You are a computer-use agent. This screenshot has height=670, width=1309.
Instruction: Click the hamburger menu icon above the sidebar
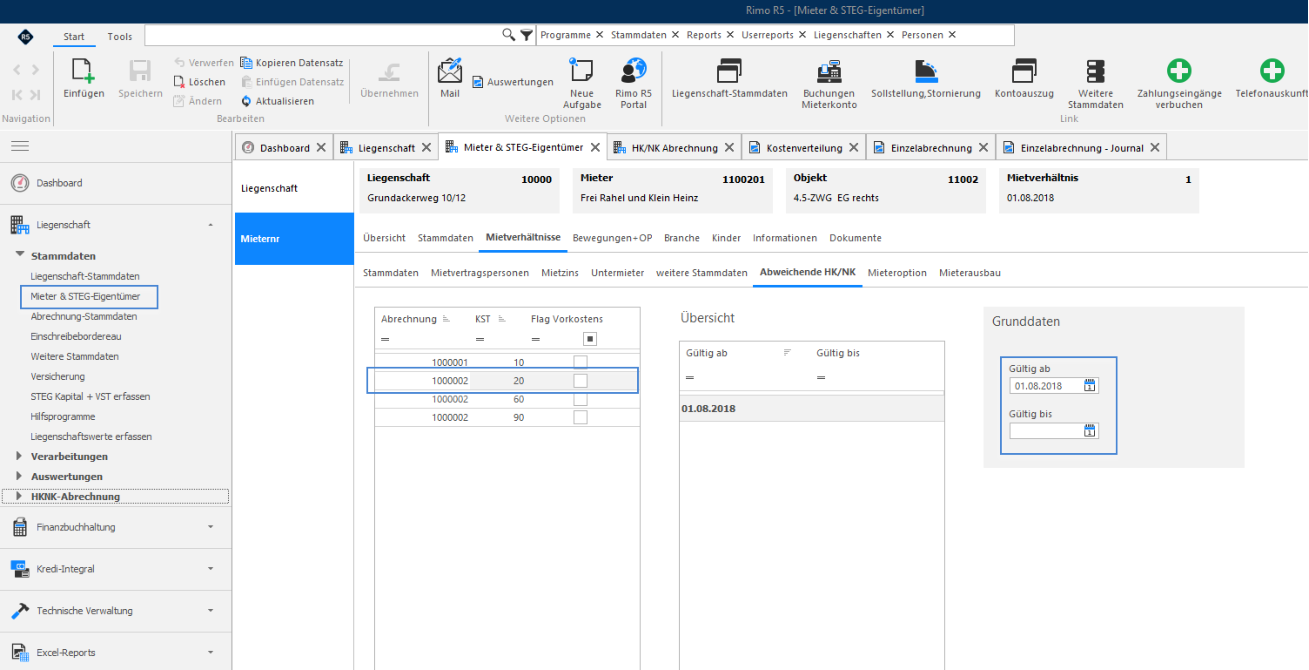(x=19, y=146)
